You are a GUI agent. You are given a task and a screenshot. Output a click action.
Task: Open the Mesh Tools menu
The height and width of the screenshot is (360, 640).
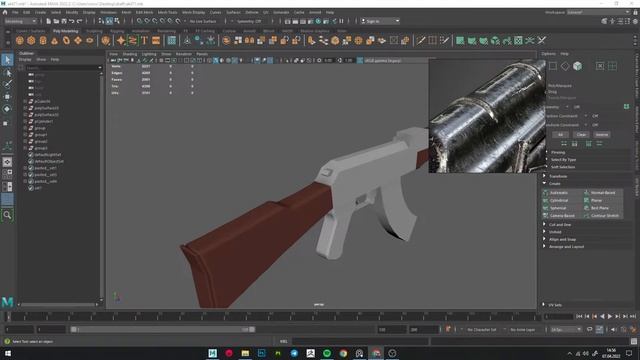pyautogui.click(x=167, y=13)
